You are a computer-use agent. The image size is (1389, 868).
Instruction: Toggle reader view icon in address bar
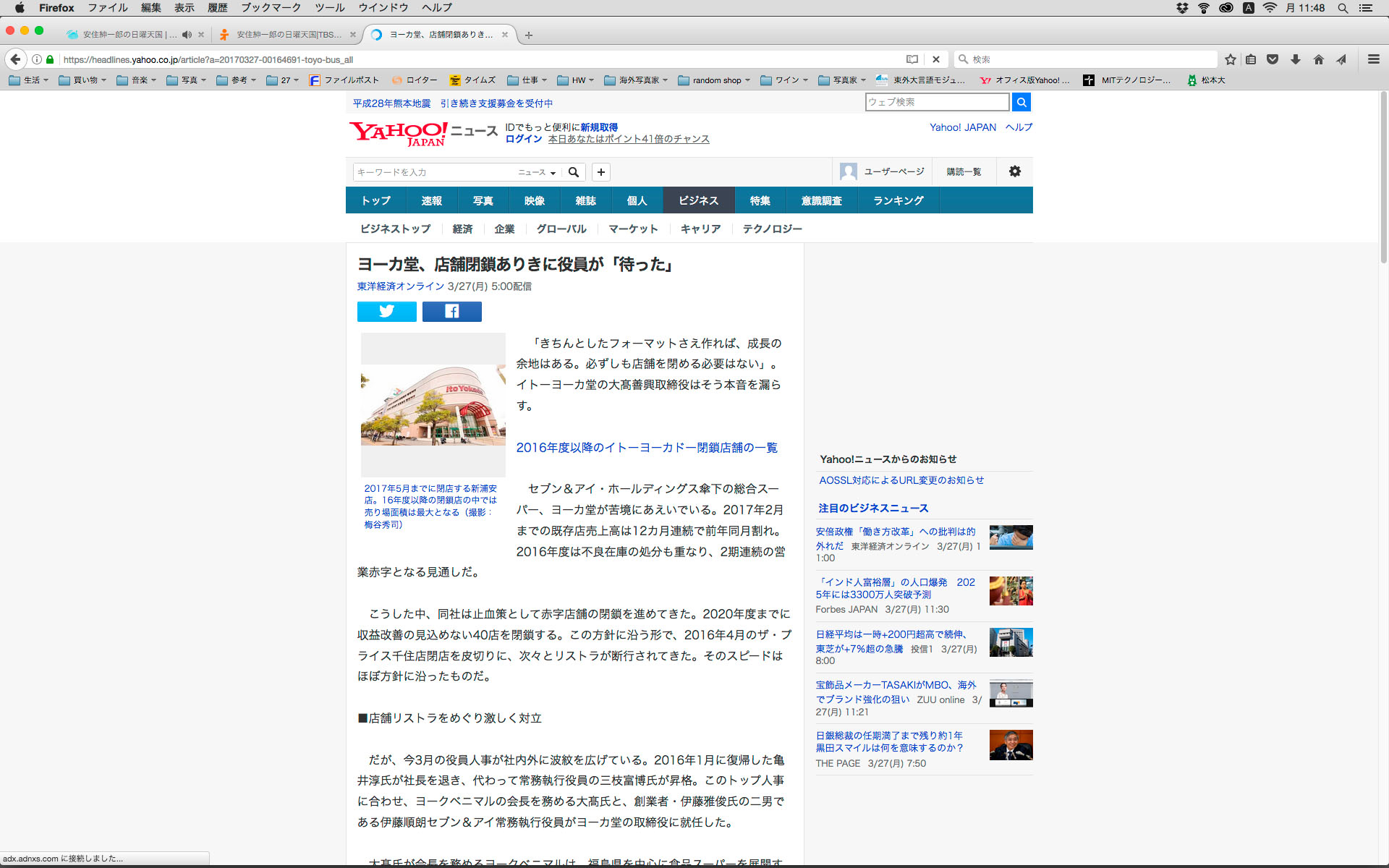click(x=912, y=59)
